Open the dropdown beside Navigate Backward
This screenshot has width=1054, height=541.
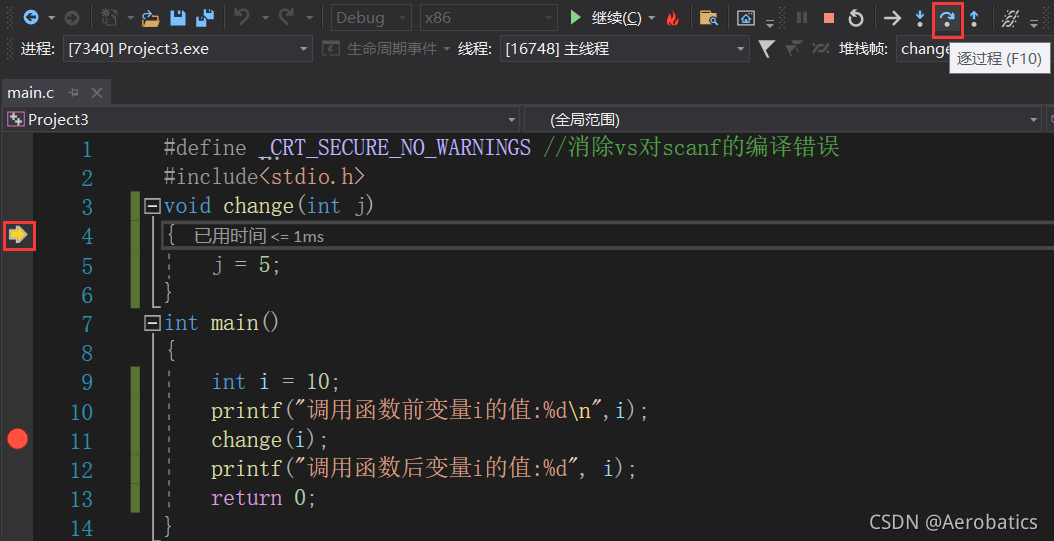tap(51, 18)
